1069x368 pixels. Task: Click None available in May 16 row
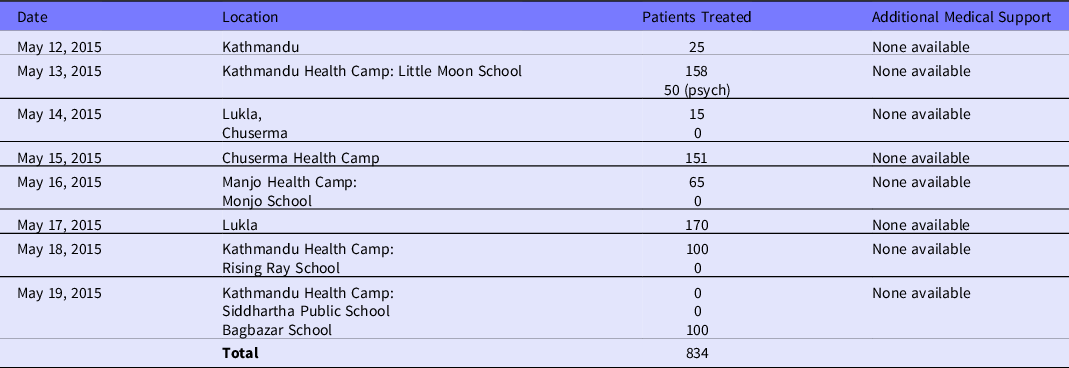[x=921, y=182]
